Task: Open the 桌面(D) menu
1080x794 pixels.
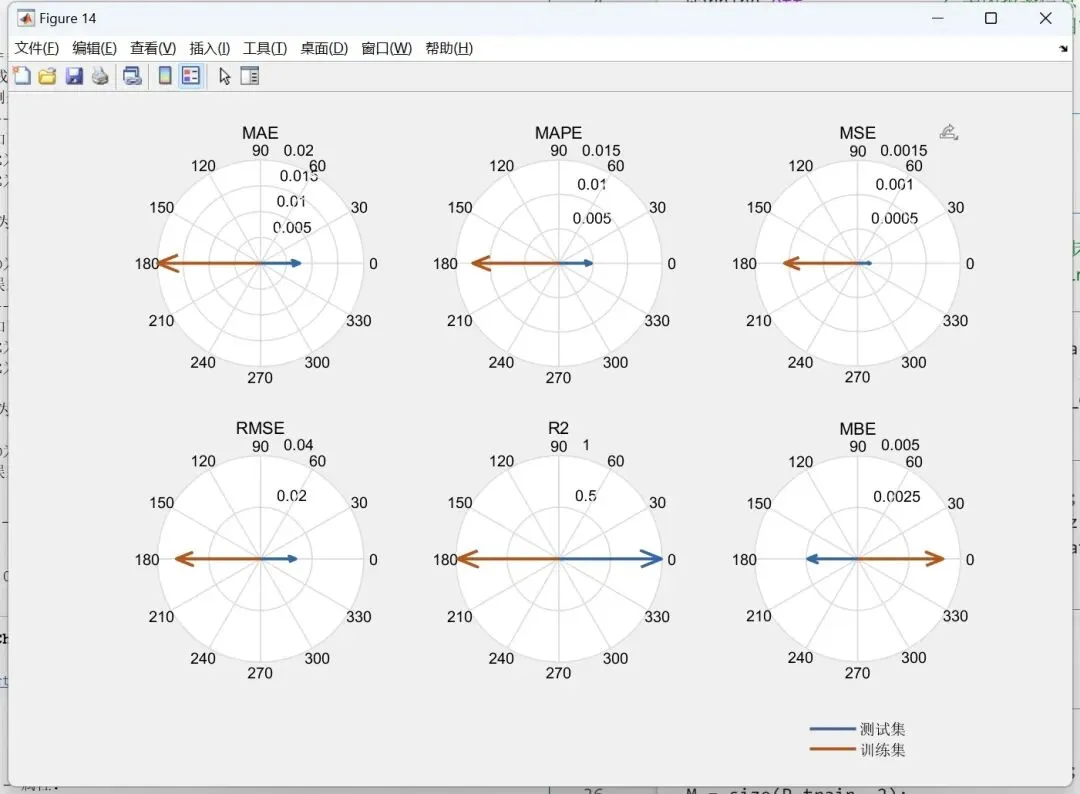Action: [324, 48]
